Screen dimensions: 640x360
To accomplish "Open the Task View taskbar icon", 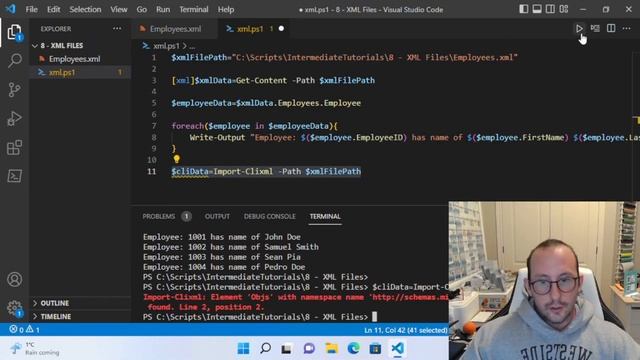I will [287, 348].
